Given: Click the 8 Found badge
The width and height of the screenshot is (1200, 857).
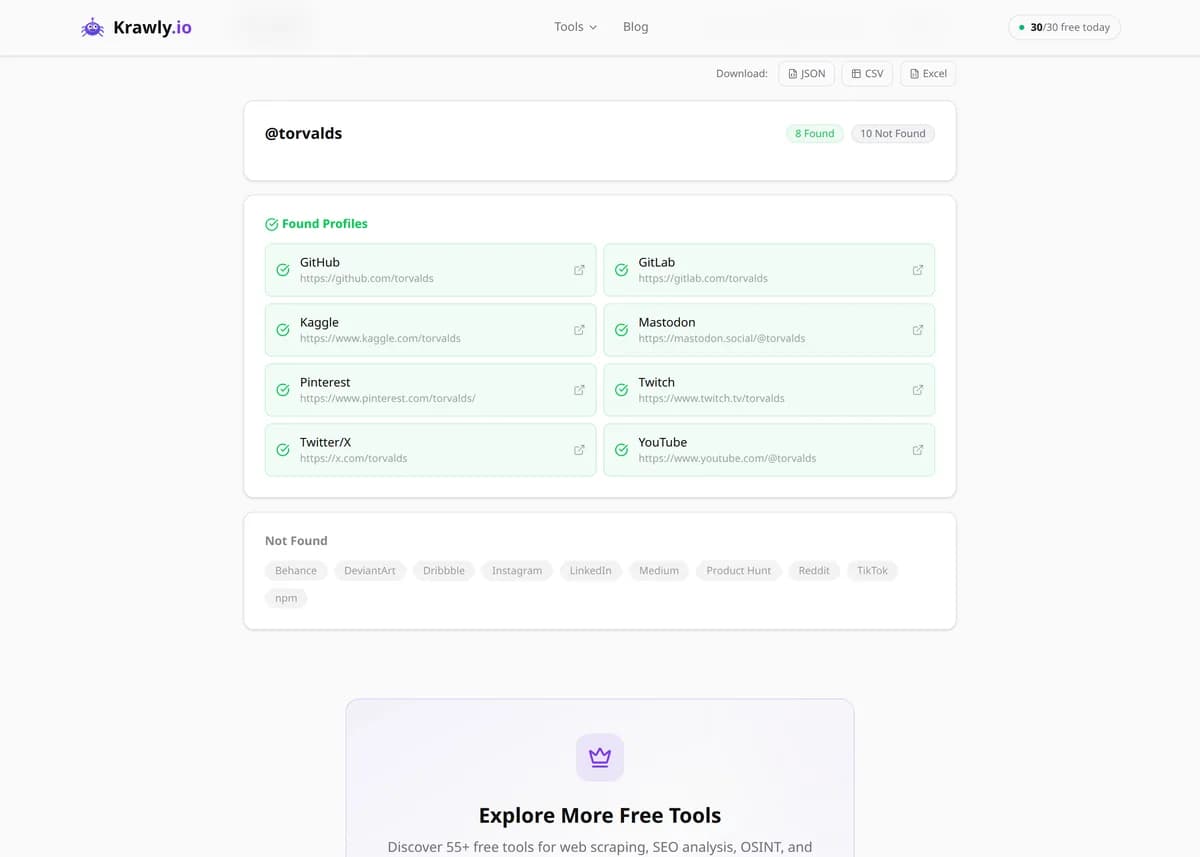Looking at the screenshot, I should click(x=814, y=133).
